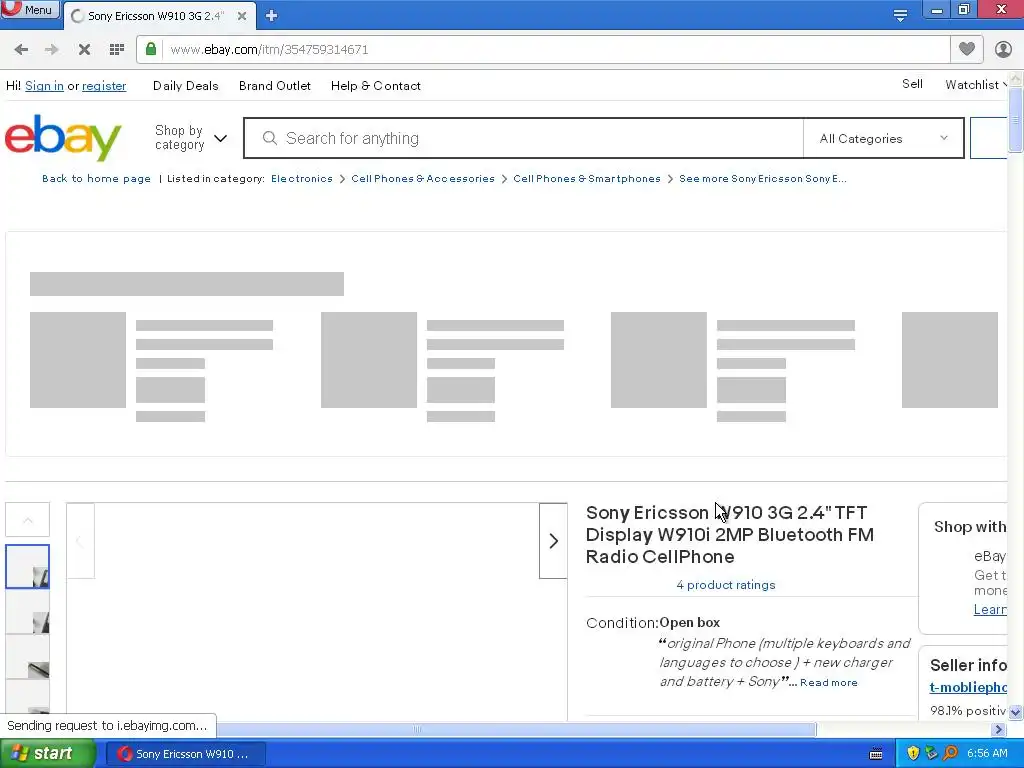The image size is (1024, 768).
Task: Click See more Sony Ericsson link
Action: [763, 178]
